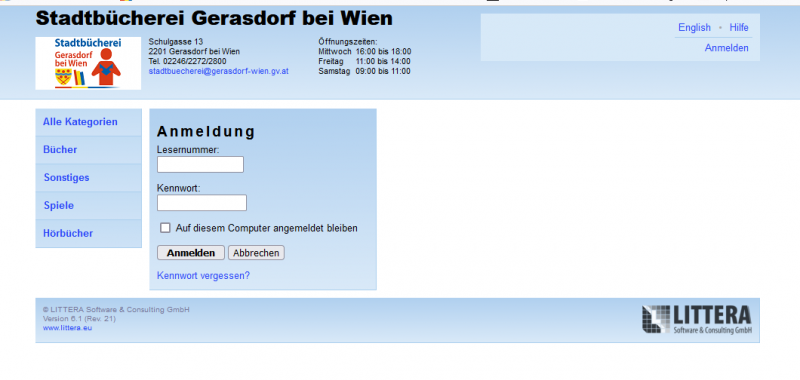Visit www.littera.eu footer link

pyautogui.click(x=67, y=328)
